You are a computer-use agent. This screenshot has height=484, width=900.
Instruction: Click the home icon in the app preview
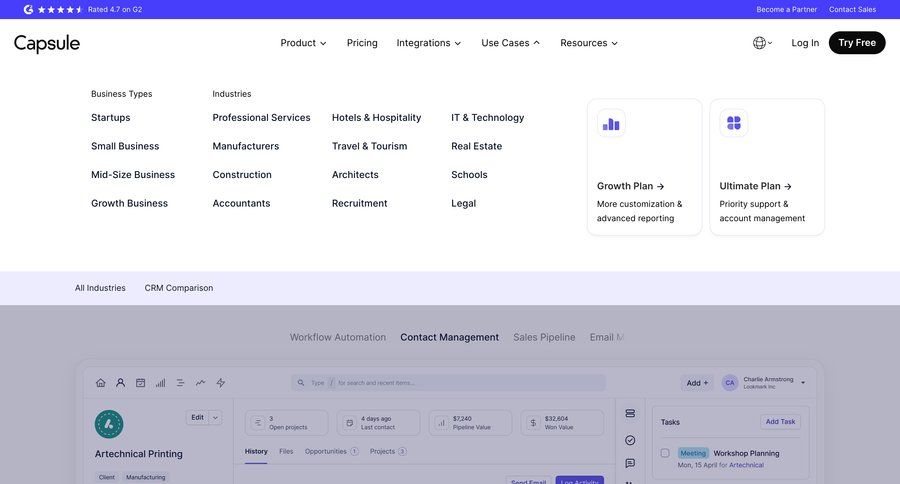pos(100,382)
